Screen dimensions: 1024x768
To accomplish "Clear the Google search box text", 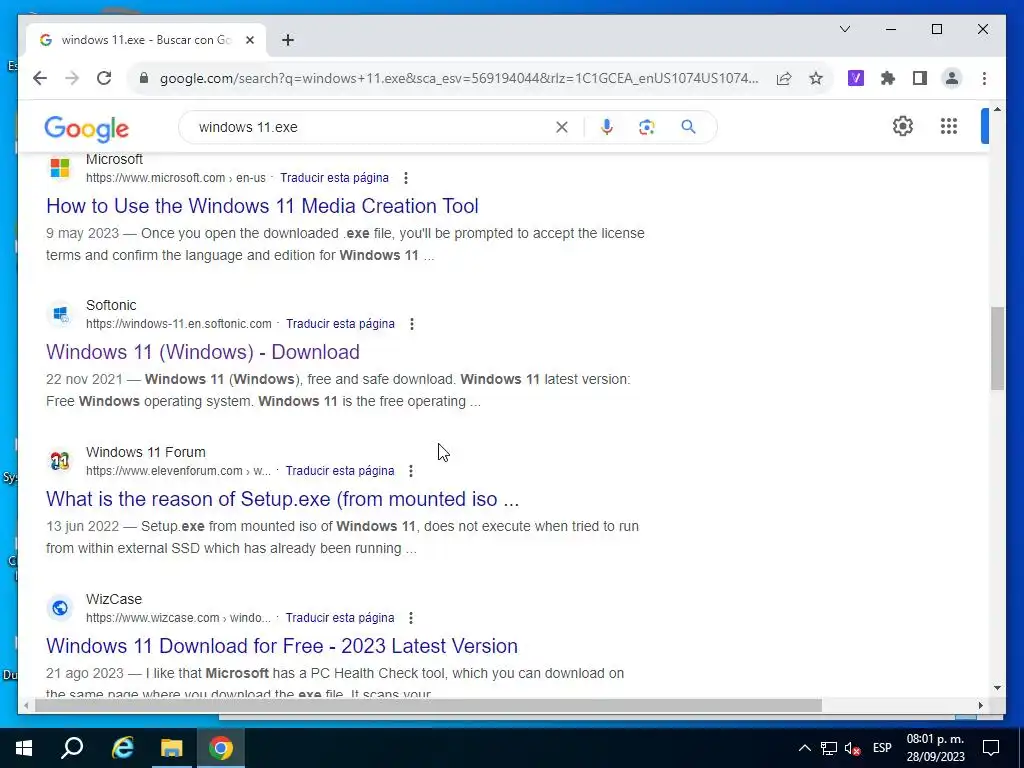I will (x=562, y=127).
